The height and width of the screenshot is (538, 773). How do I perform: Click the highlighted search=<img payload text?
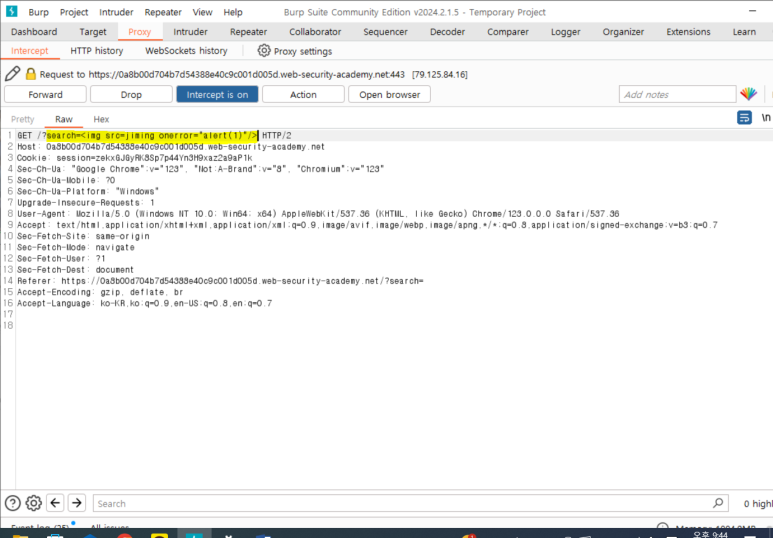tap(152, 135)
